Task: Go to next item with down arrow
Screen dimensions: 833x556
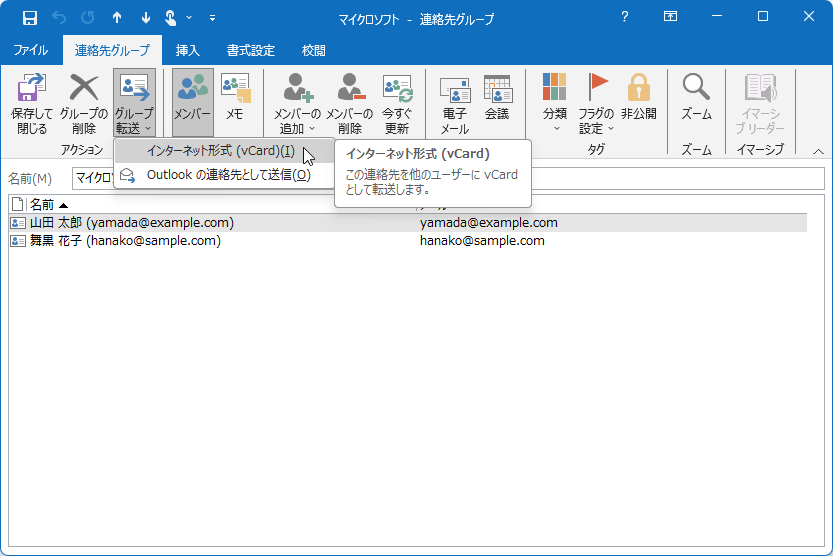Action: click(x=146, y=18)
